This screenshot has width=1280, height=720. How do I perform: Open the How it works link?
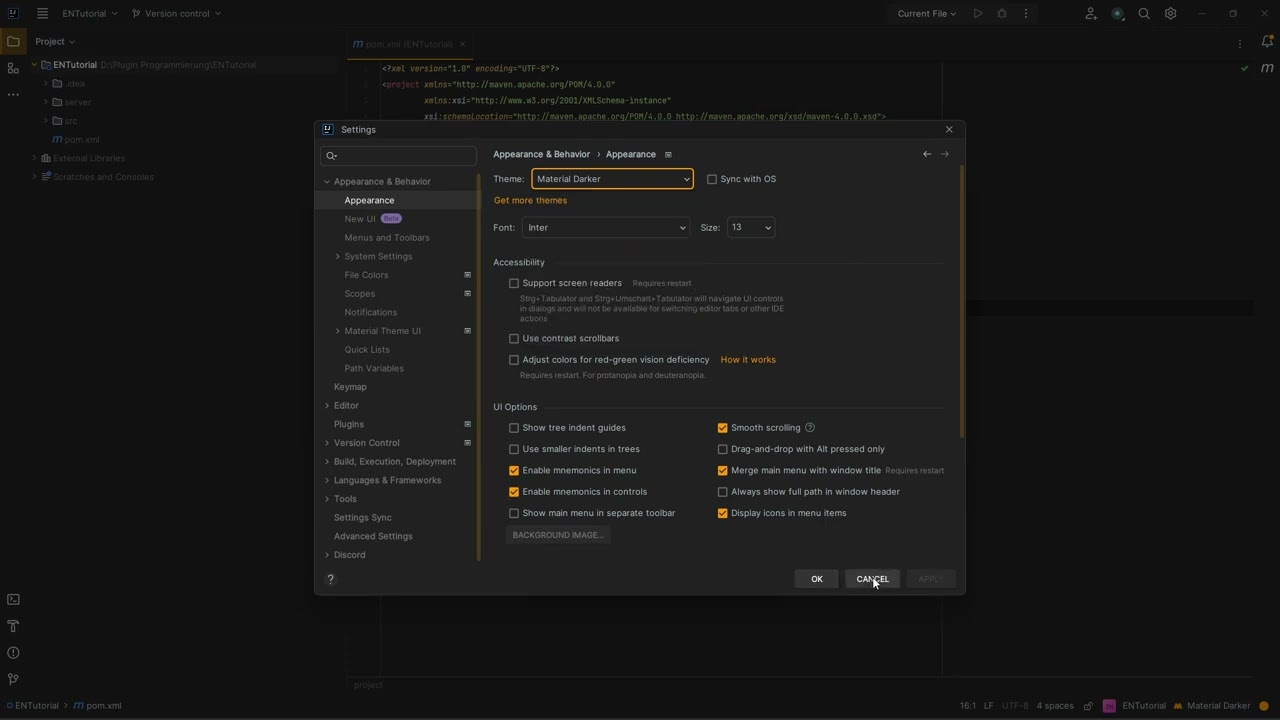748,360
